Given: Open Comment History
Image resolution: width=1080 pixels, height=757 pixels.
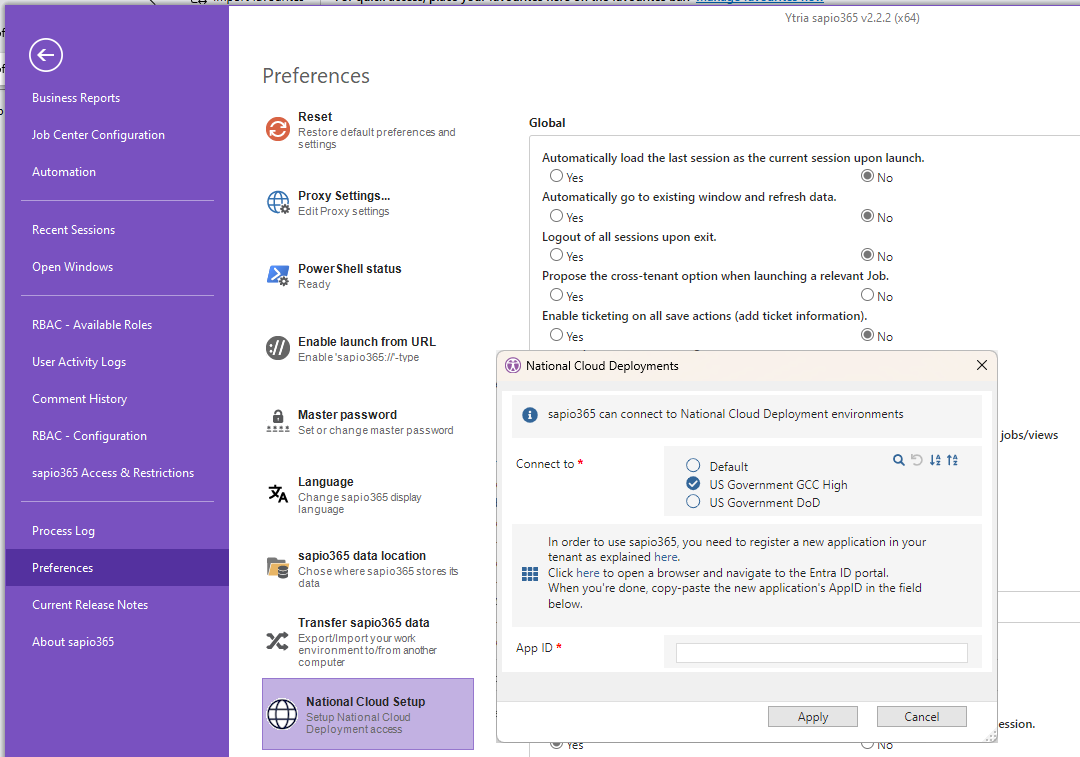Looking at the screenshot, I should pyautogui.click(x=80, y=400).
